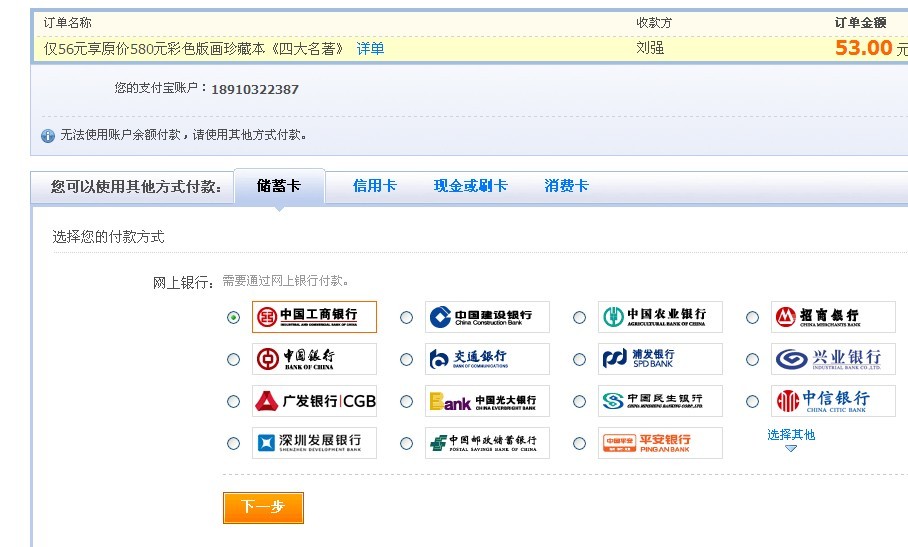Click the blue info icon beside balance notice
The image size is (908, 547).
47,135
